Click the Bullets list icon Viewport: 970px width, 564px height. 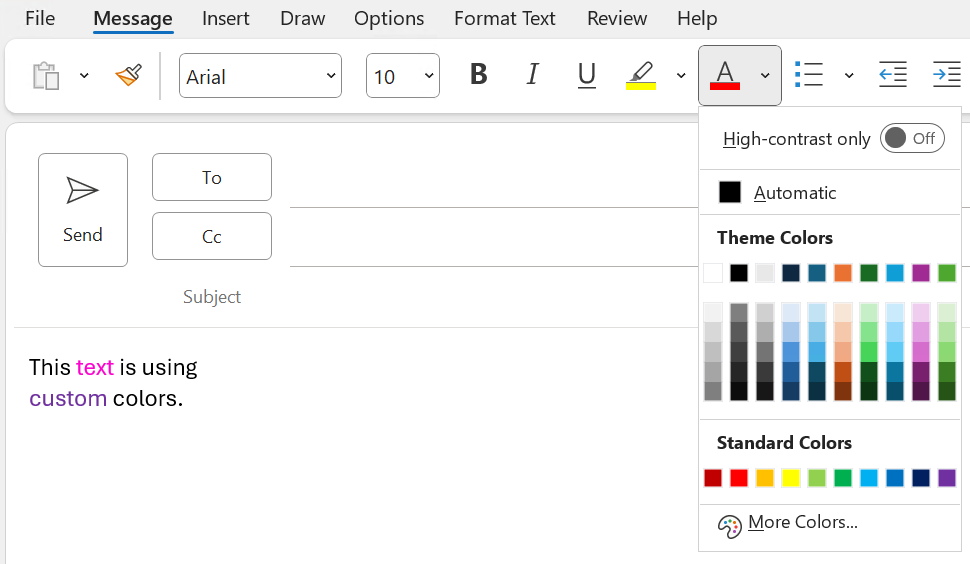click(809, 75)
